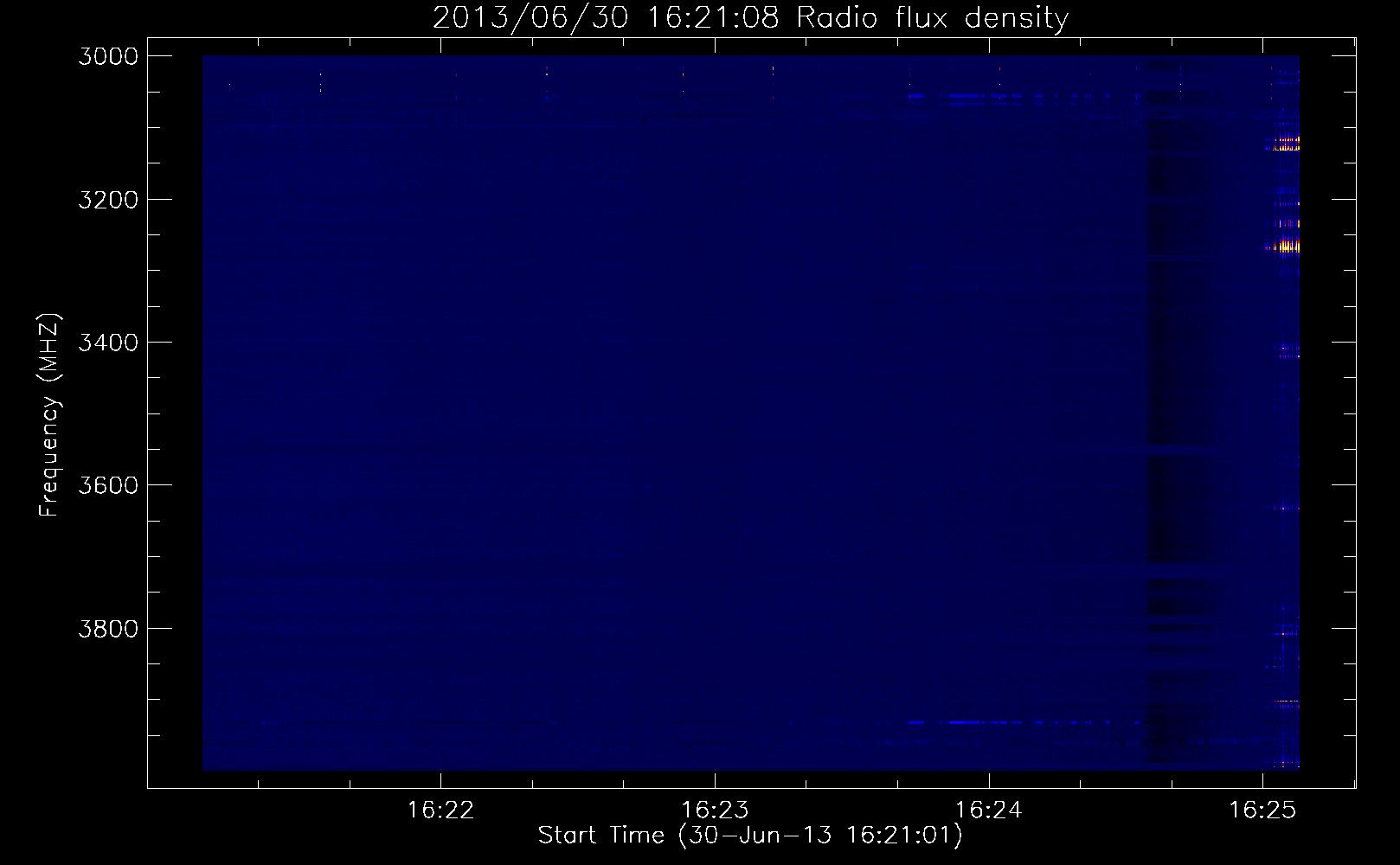Click the bright burst between 3100 and 3150 MHz
Image resolution: width=1400 pixels, height=865 pixels.
(1284, 144)
